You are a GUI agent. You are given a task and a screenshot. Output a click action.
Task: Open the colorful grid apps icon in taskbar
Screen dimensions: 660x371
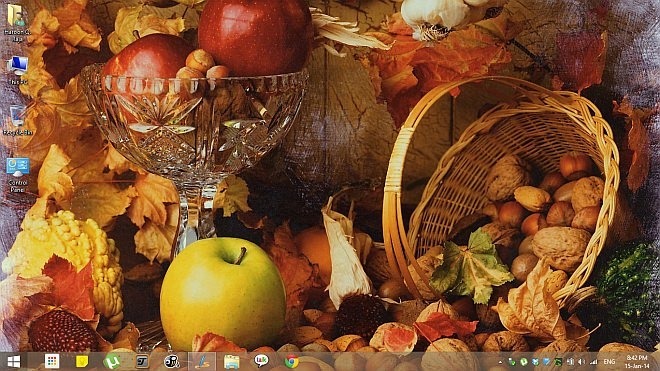[52, 361]
